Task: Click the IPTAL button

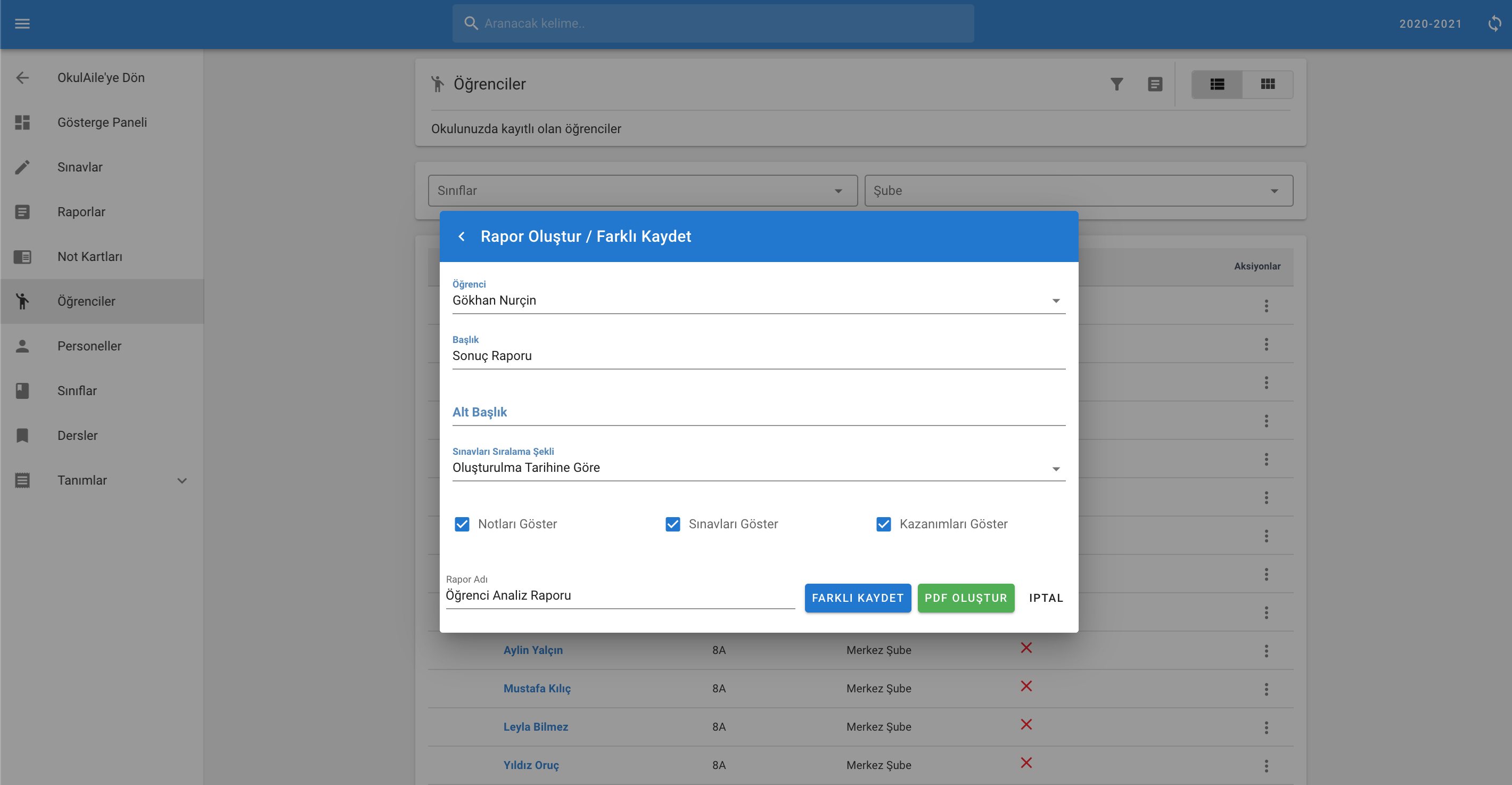Action: pos(1046,598)
